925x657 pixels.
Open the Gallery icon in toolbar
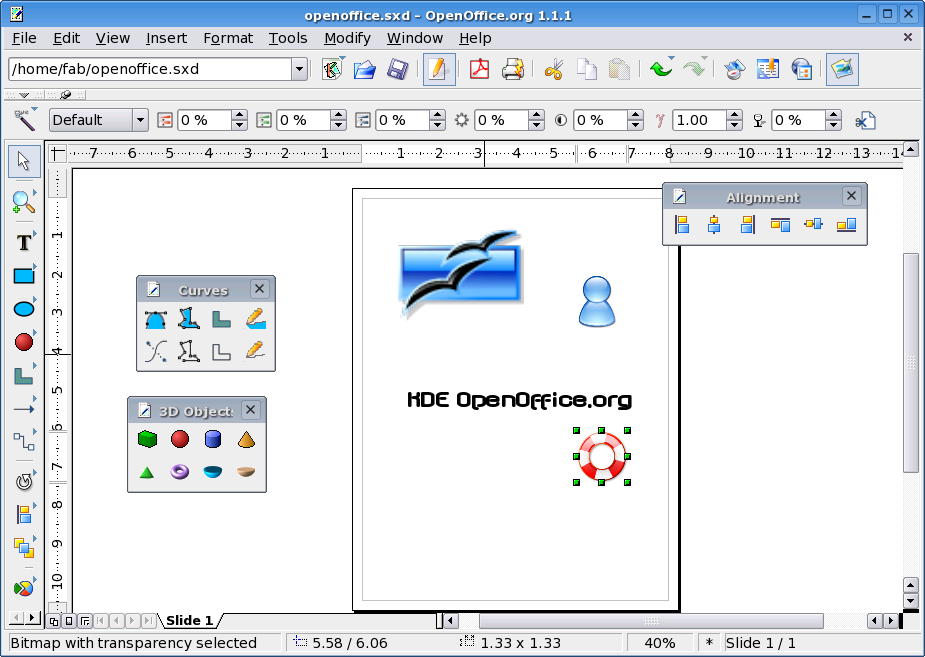(842, 70)
